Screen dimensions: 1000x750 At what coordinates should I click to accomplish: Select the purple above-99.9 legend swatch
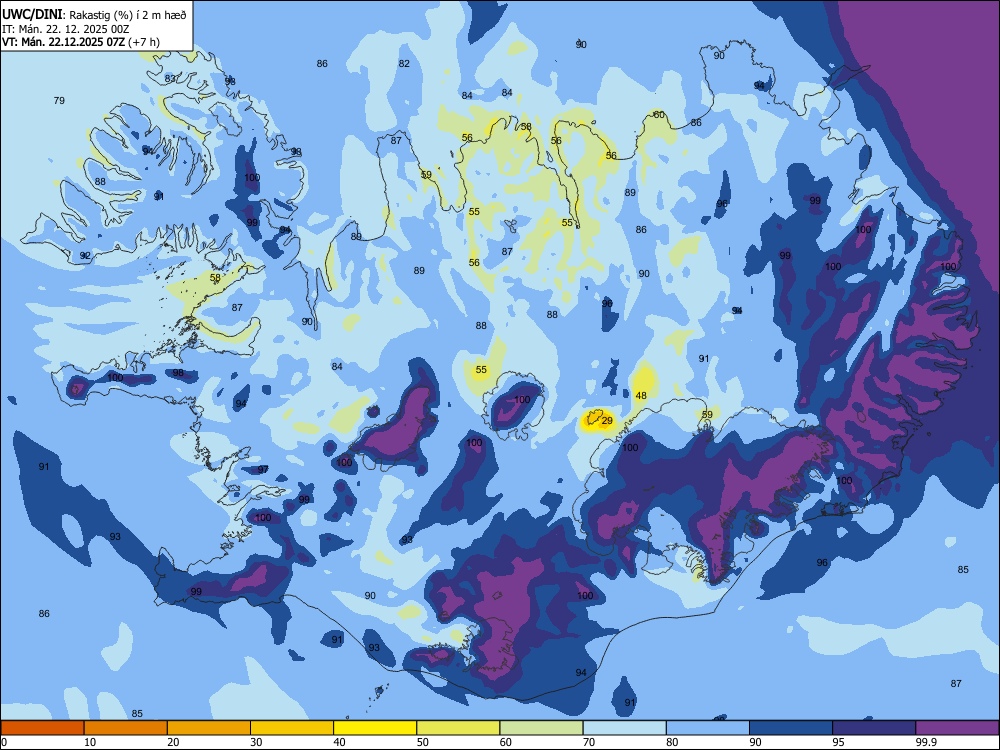[957, 728]
